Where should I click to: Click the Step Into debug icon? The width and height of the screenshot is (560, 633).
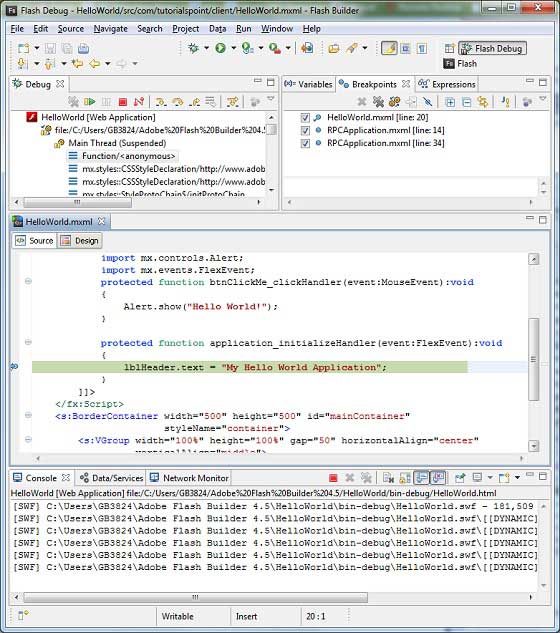point(161,102)
